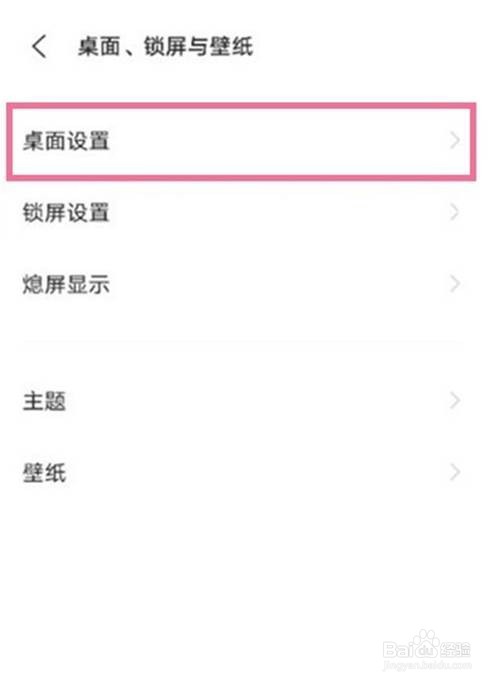Tap the arrow icon beside 壁纸
The image size is (500, 683).
454,472
